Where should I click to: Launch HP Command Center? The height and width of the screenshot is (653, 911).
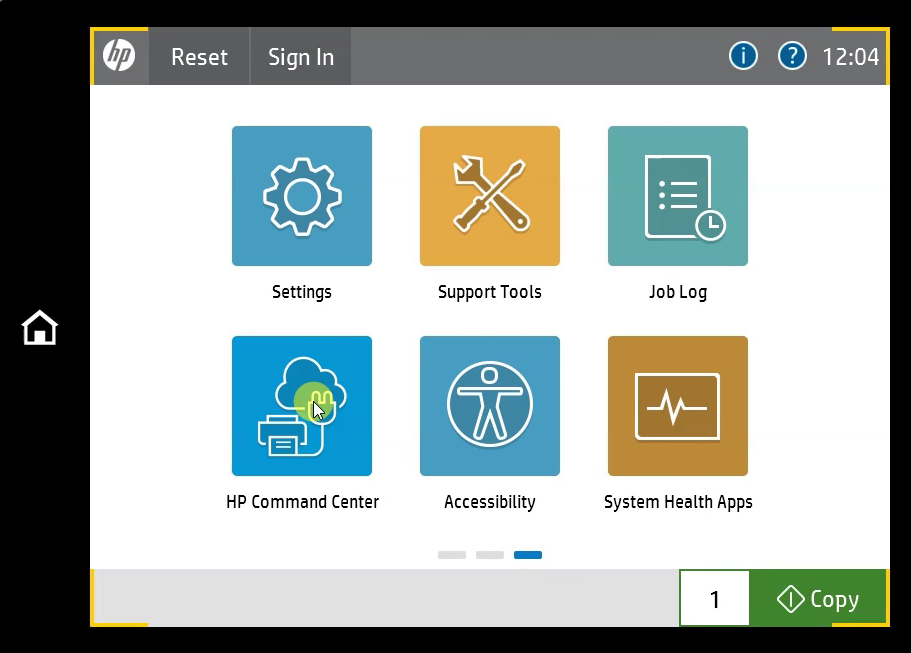point(301,405)
